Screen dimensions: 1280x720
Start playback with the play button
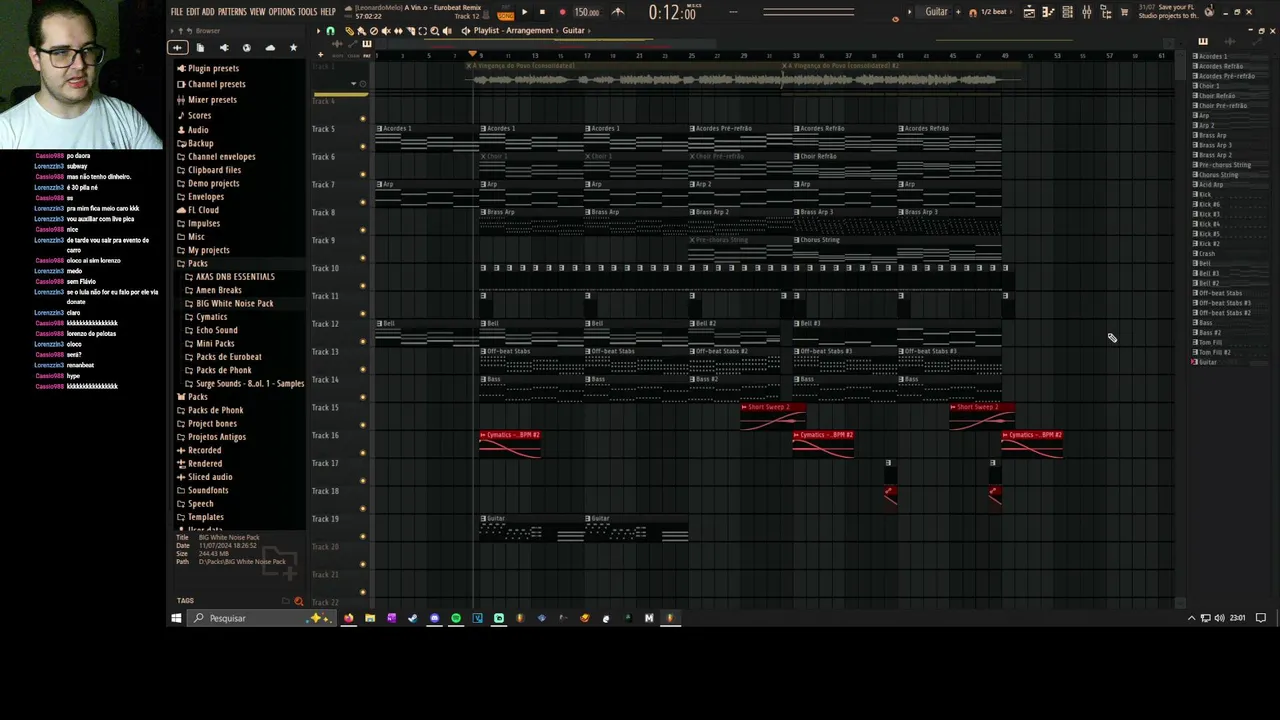click(524, 13)
